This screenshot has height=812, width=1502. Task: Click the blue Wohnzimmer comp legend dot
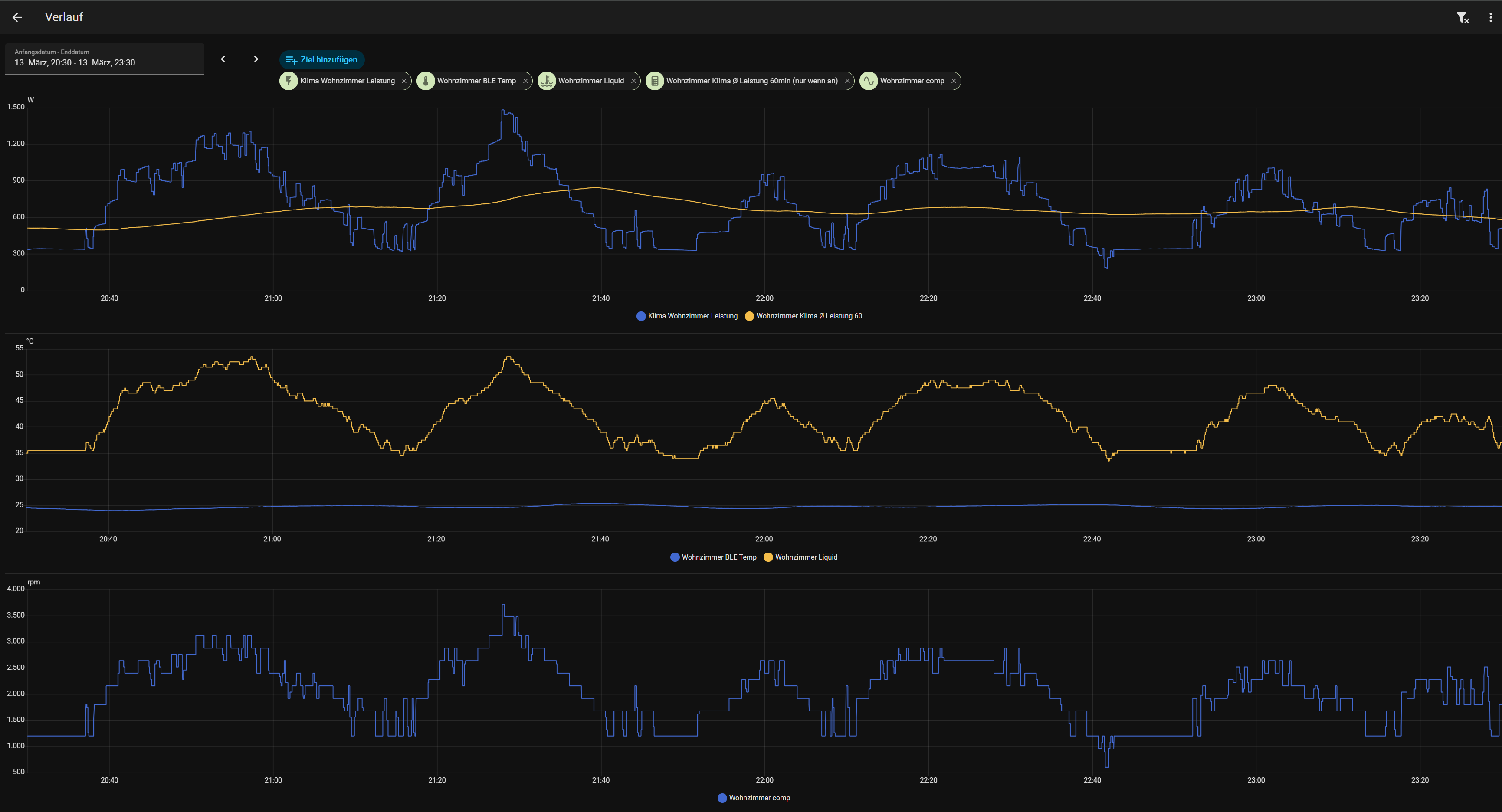[722, 798]
